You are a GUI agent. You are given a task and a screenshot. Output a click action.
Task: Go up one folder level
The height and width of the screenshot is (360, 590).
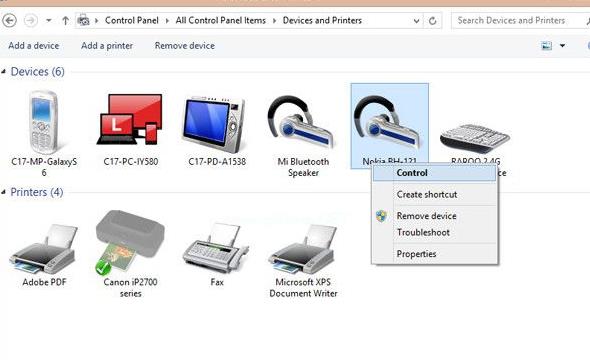pyautogui.click(x=65, y=20)
